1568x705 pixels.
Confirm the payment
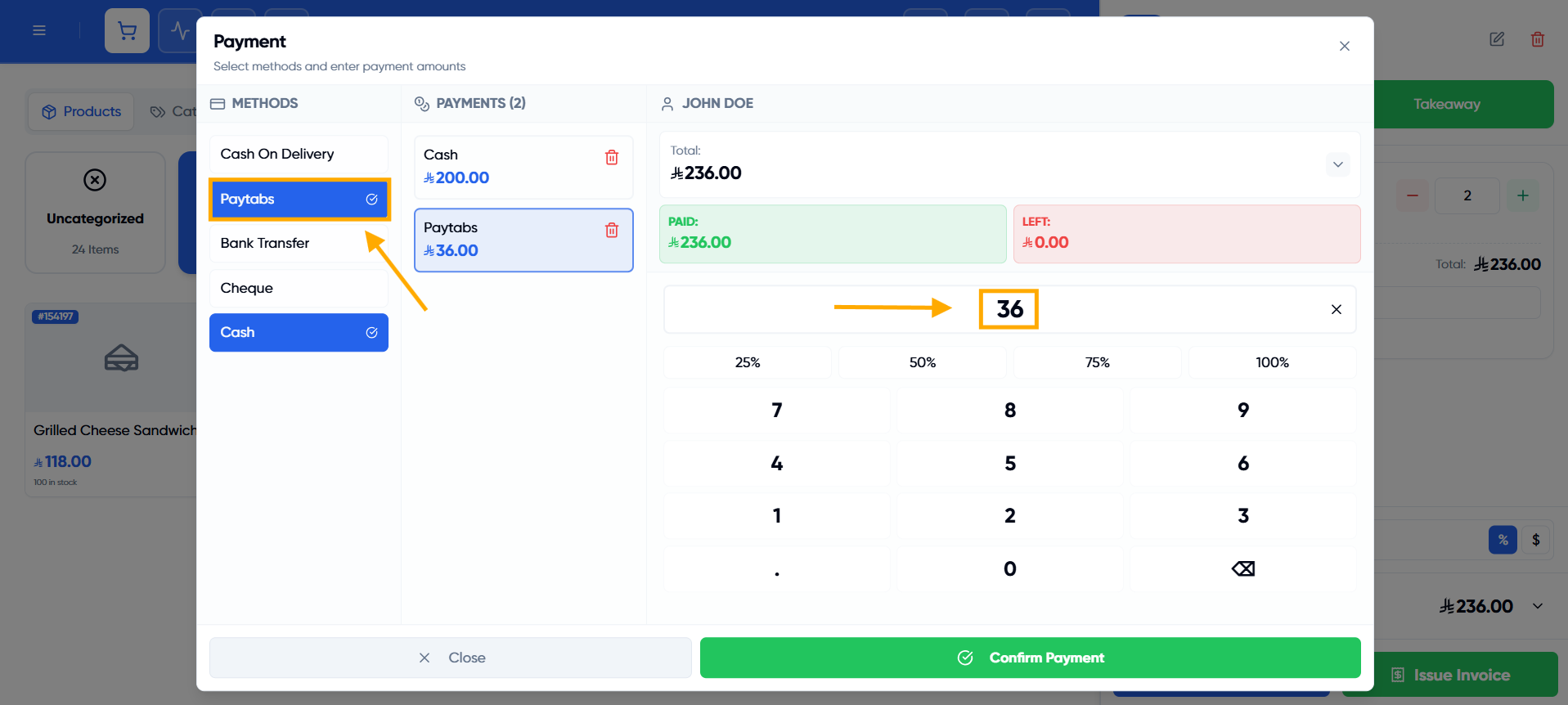(x=1030, y=658)
